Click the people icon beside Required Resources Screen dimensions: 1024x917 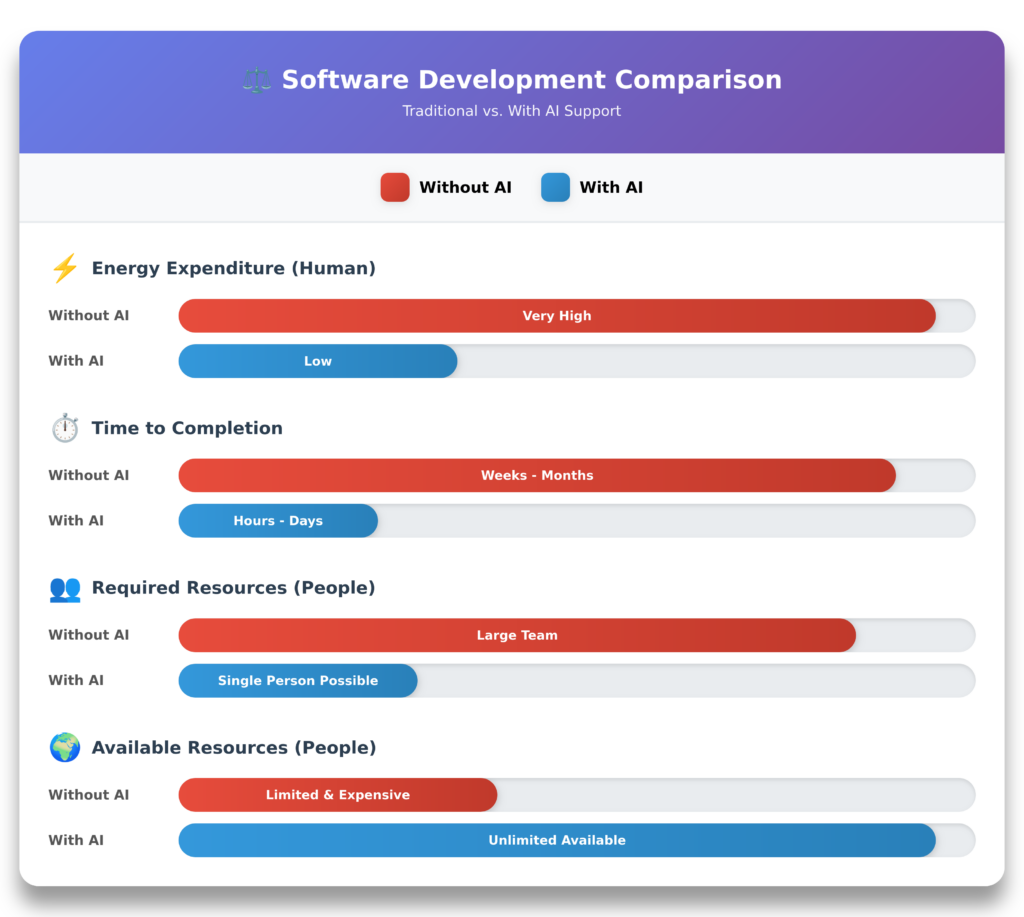[x=65, y=588]
